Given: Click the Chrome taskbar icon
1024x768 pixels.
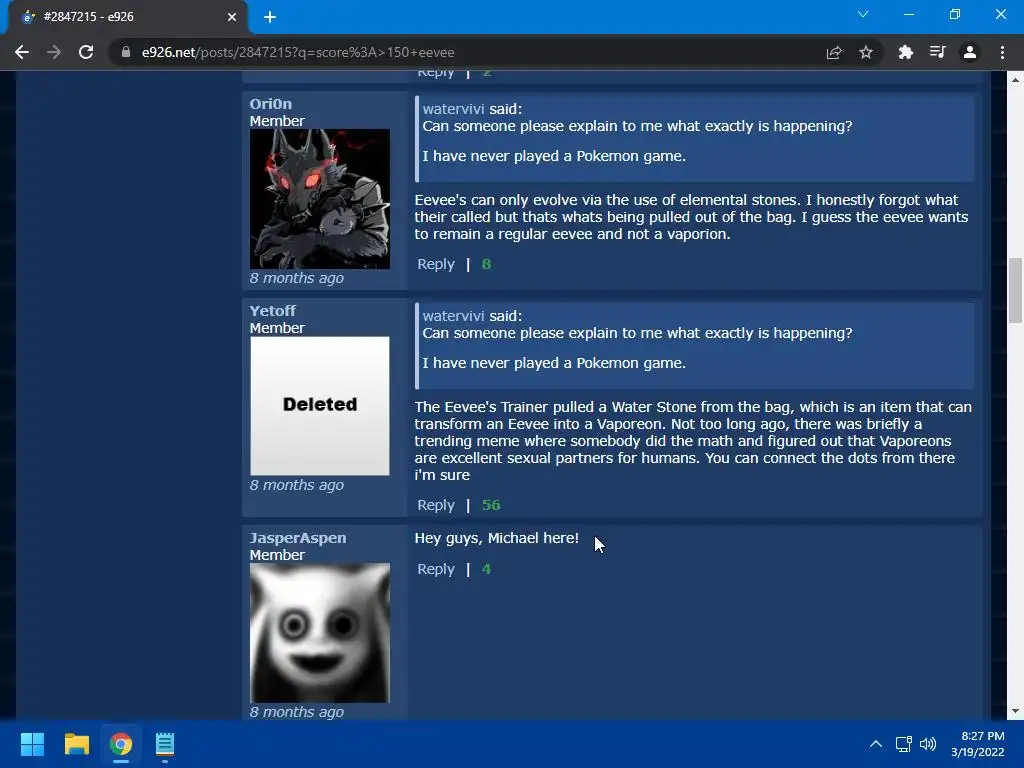Looking at the screenshot, I should point(121,744).
